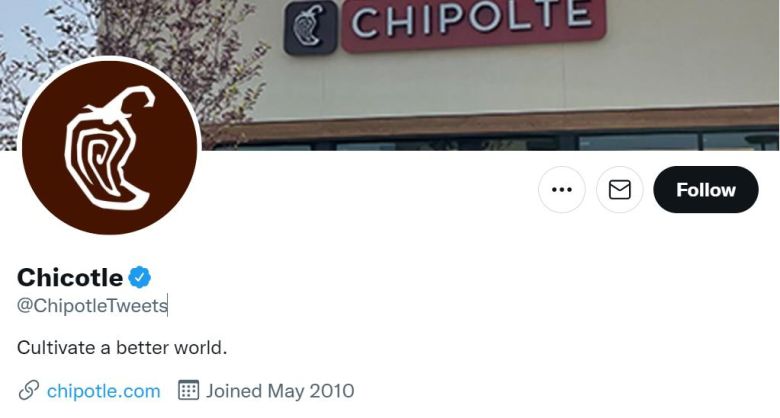Click the Cultivate a better world bio
The width and height of the screenshot is (780, 418).
[122, 347]
